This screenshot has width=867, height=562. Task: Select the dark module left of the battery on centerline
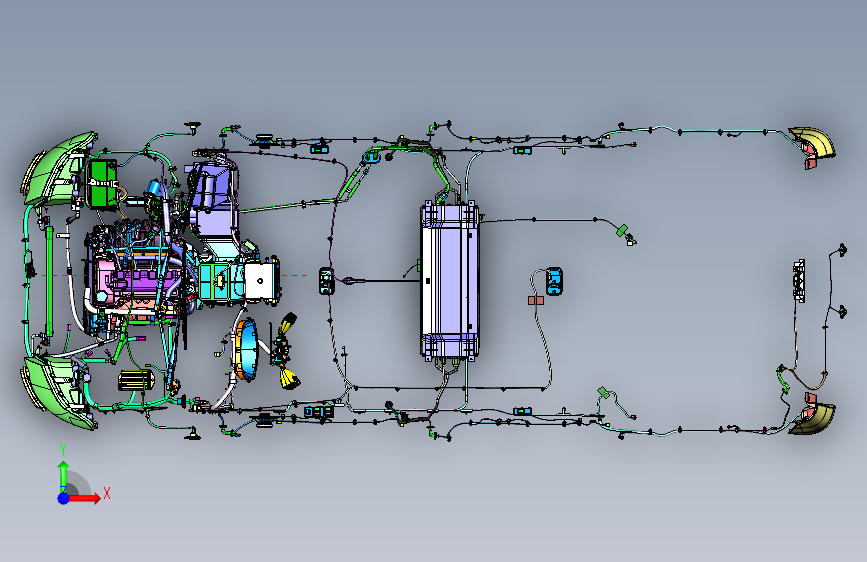326,281
